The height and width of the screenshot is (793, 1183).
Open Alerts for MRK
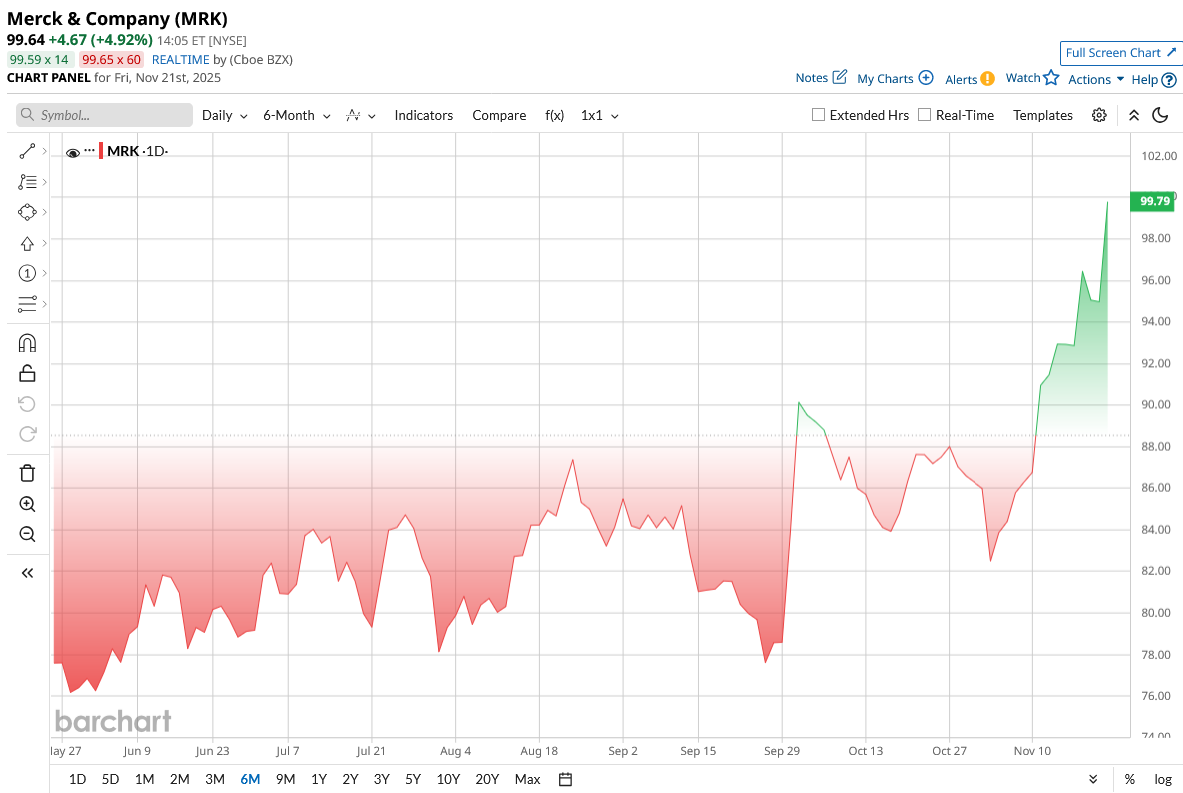pyautogui.click(x=969, y=79)
